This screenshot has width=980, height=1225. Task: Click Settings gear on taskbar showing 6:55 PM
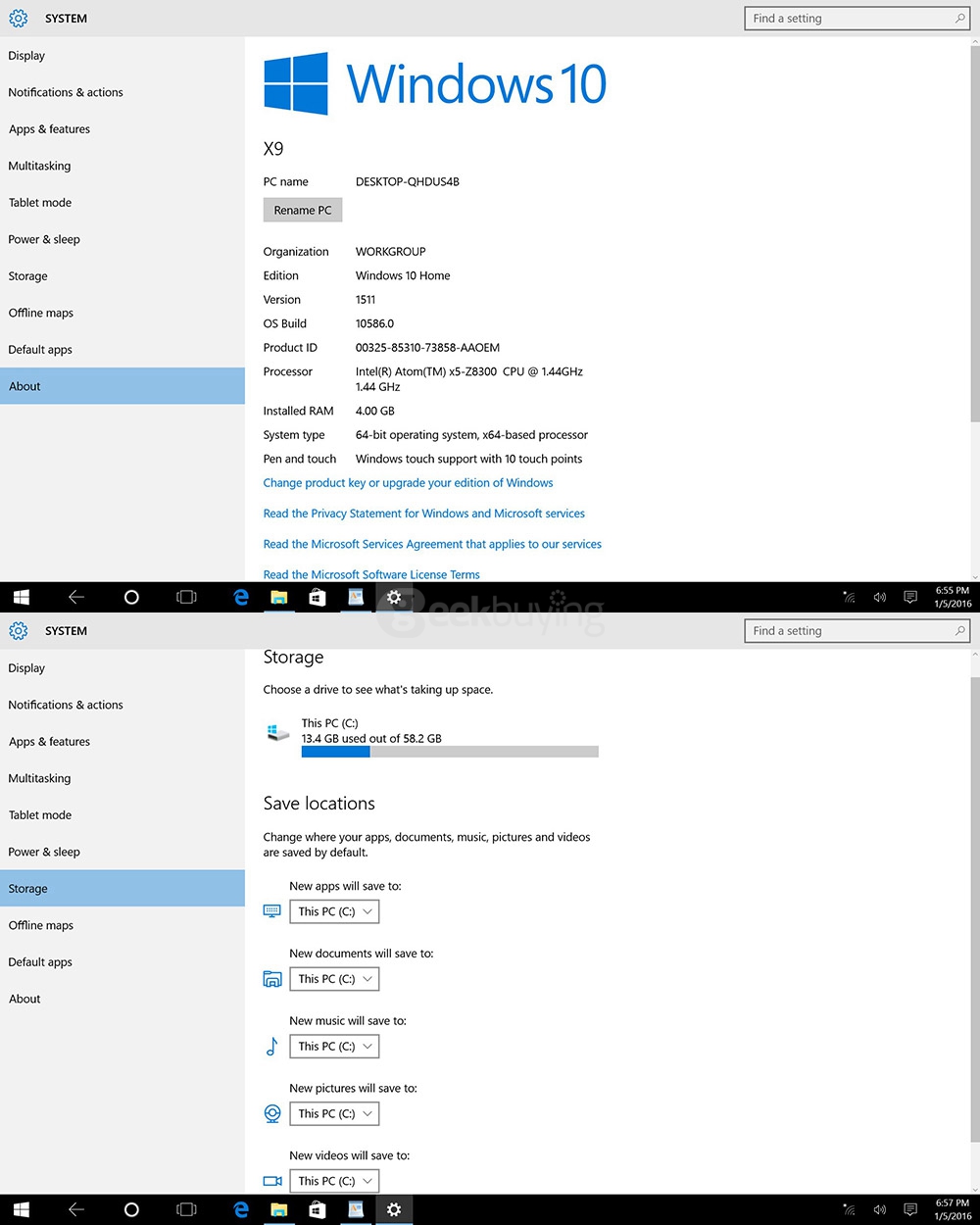click(x=394, y=597)
